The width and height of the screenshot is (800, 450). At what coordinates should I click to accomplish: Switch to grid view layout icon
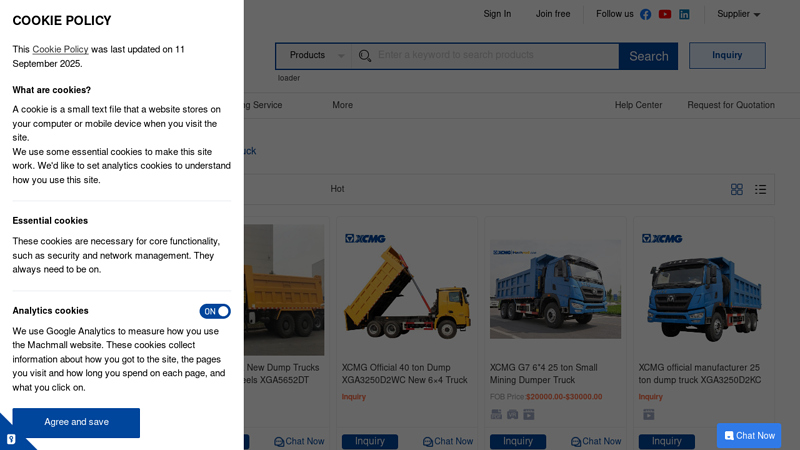pyautogui.click(x=737, y=189)
